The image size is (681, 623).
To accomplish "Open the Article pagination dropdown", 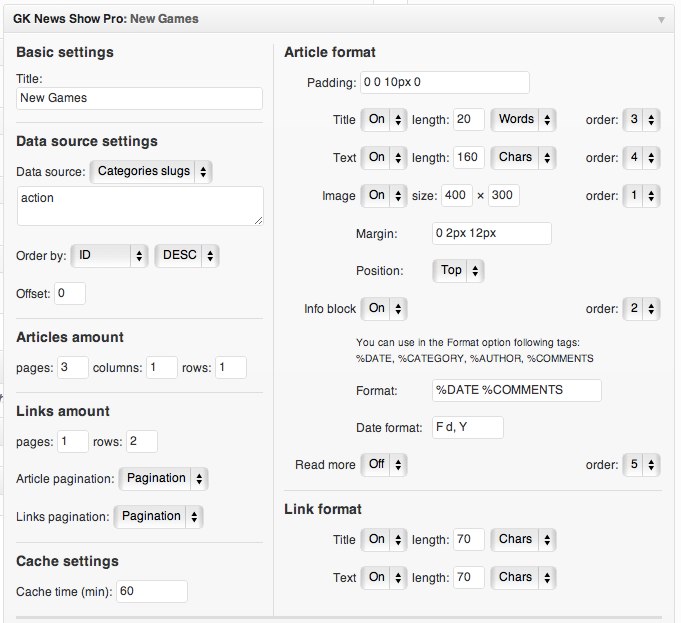I will pos(163,478).
